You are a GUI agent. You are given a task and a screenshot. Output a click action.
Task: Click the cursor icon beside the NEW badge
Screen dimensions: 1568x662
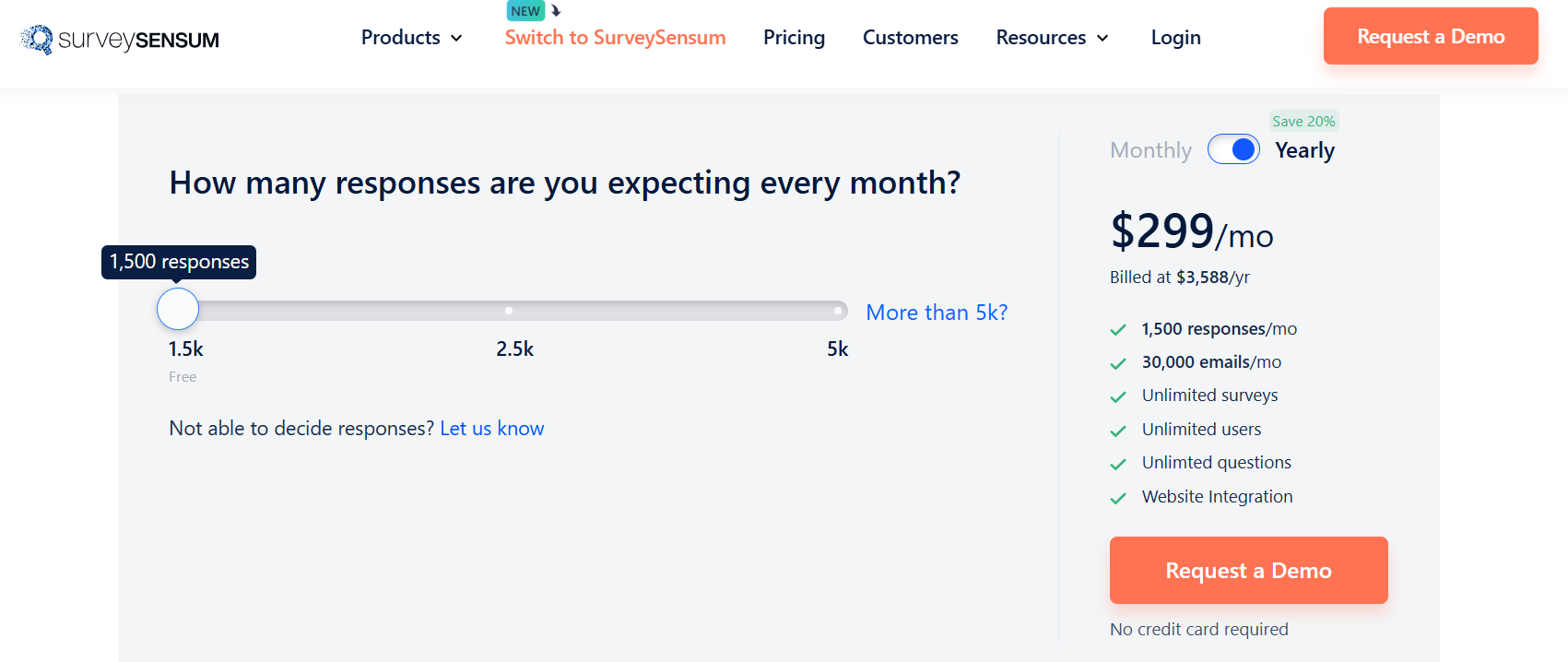point(554,12)
